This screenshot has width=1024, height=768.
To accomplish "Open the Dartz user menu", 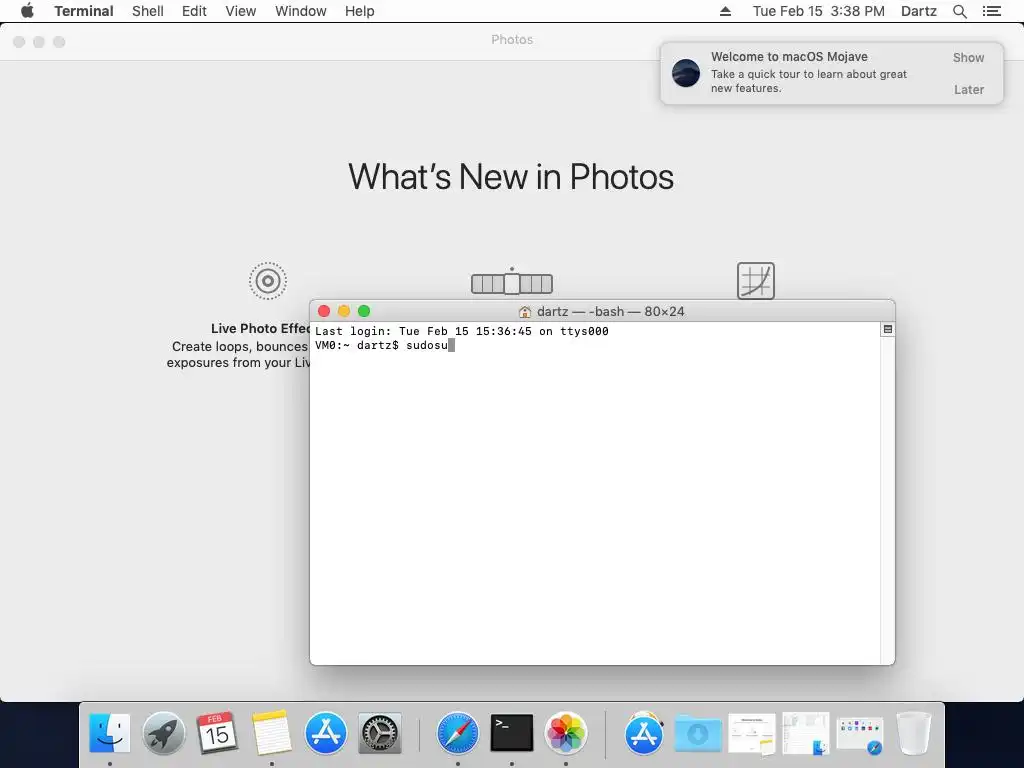I will pos(919,11).
